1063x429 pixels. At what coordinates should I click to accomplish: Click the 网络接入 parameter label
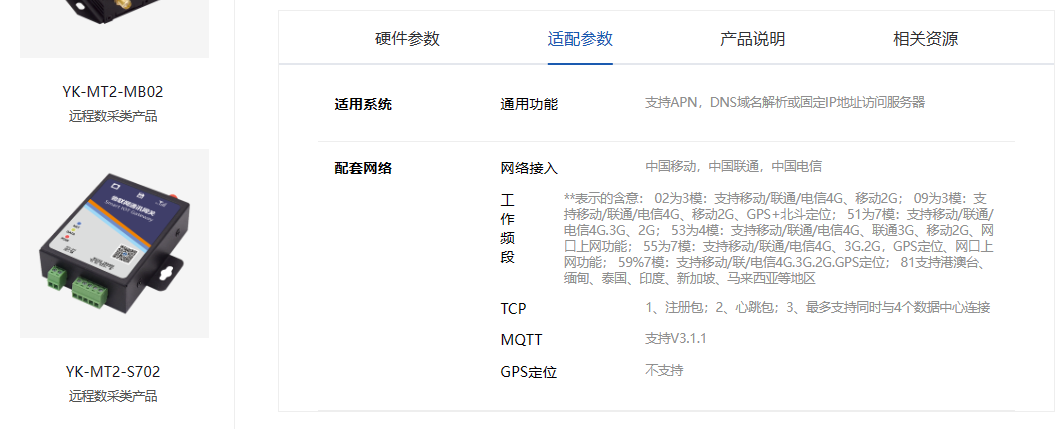pyautogui.click(x=529, y=168)
